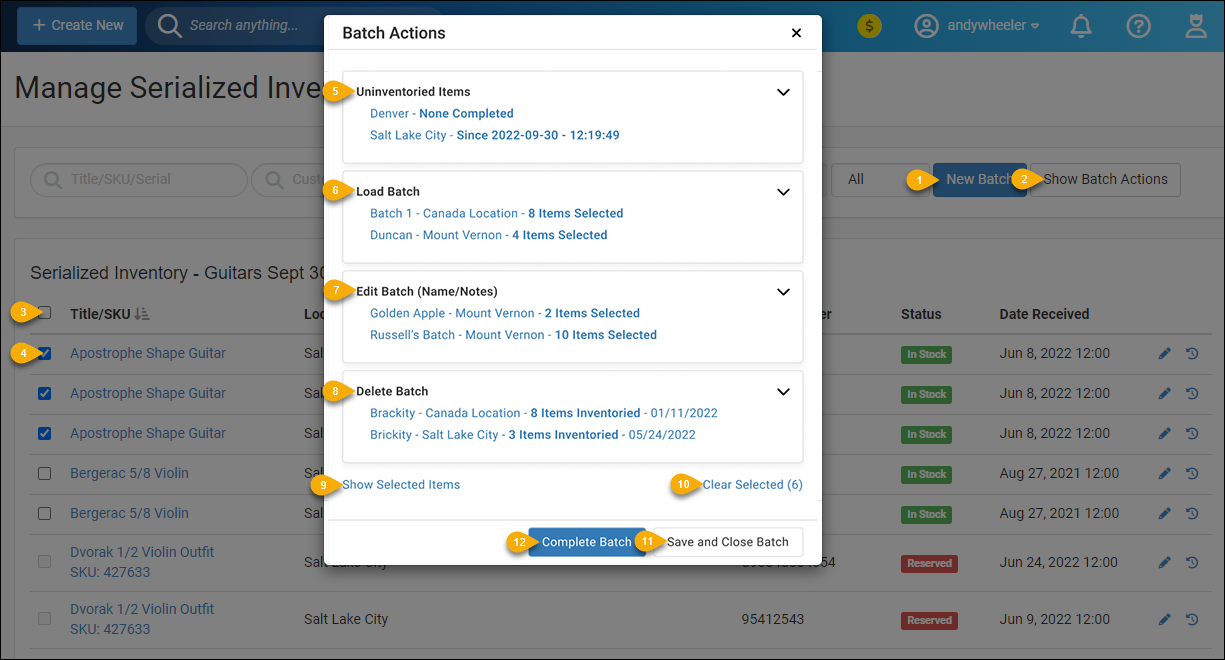This screenshot has width=1225, height=660.
Task: Open first Bergerac 5/8 Violin title link
Action: pyautogui.click(x=129, y=473)
